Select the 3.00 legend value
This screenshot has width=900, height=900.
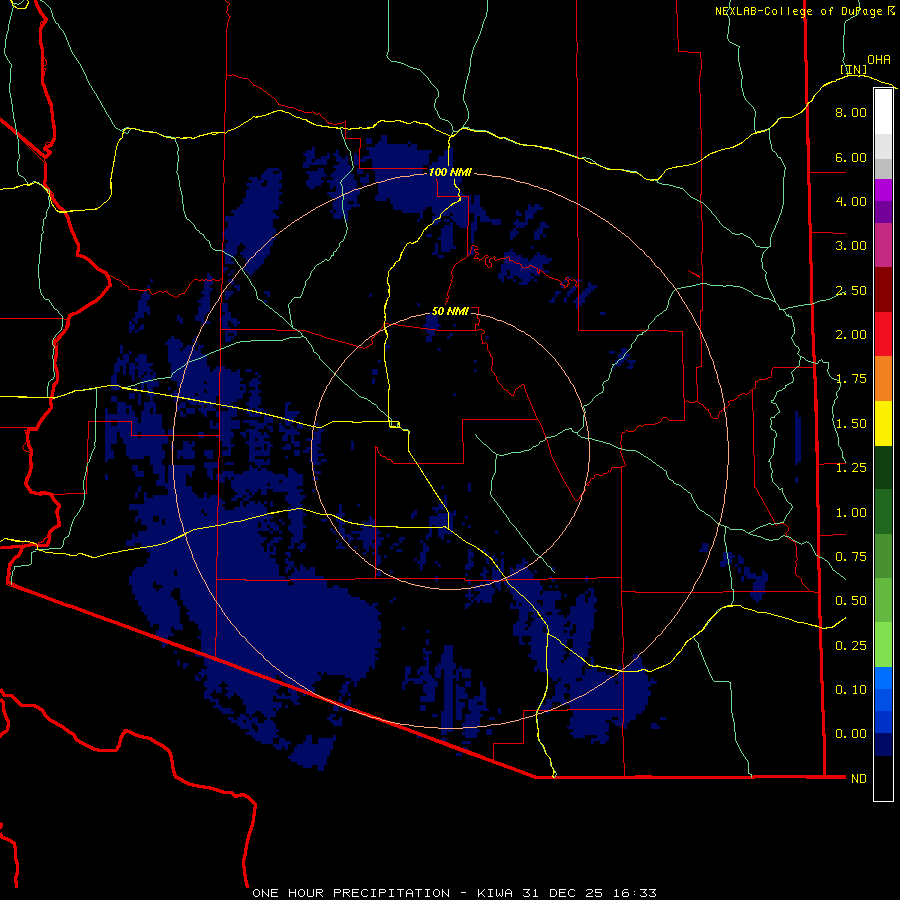[x=851, y=246]
